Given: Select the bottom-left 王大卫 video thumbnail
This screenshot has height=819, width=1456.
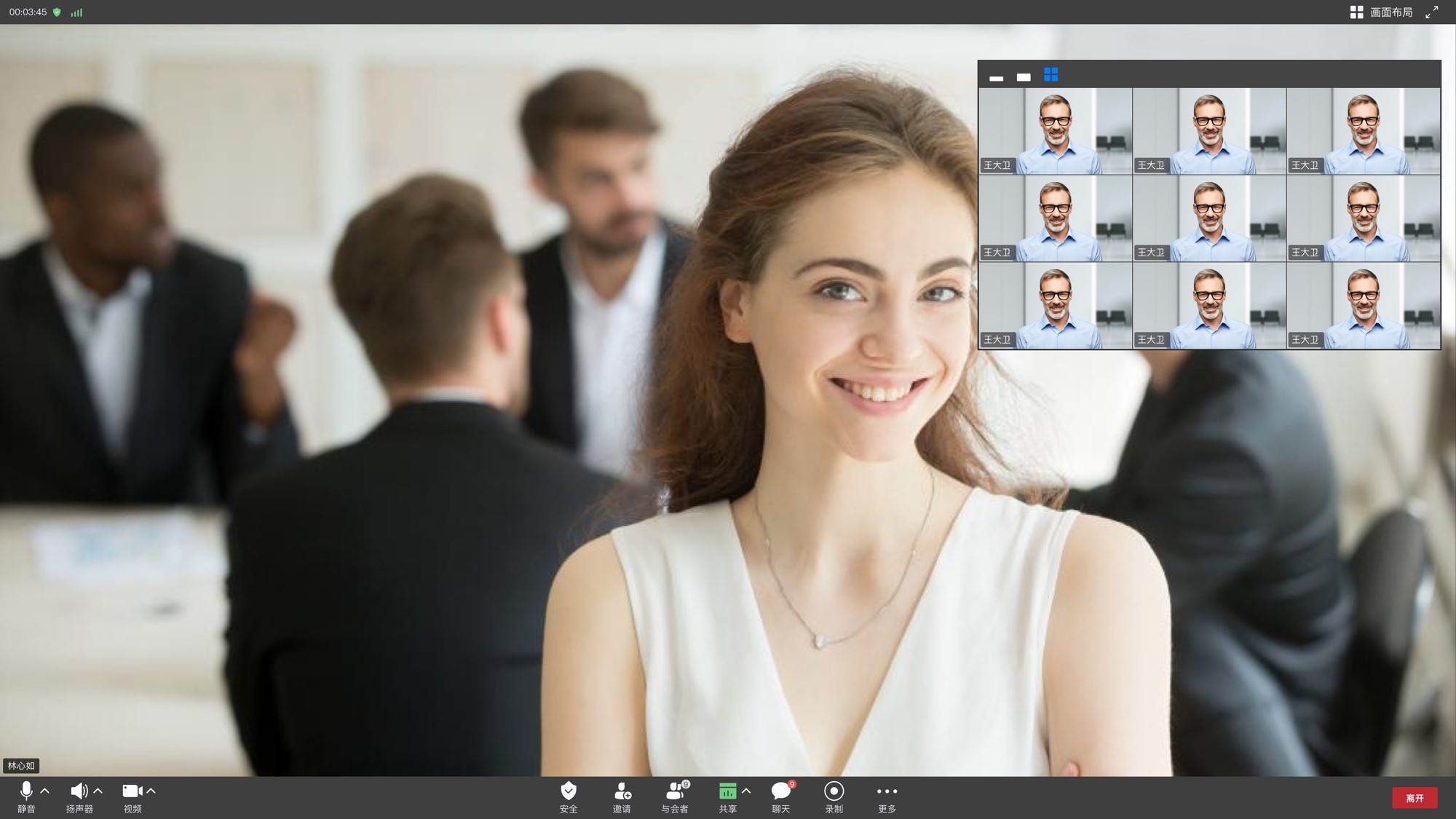Looking at the screenshot, I should point(1056,306).
